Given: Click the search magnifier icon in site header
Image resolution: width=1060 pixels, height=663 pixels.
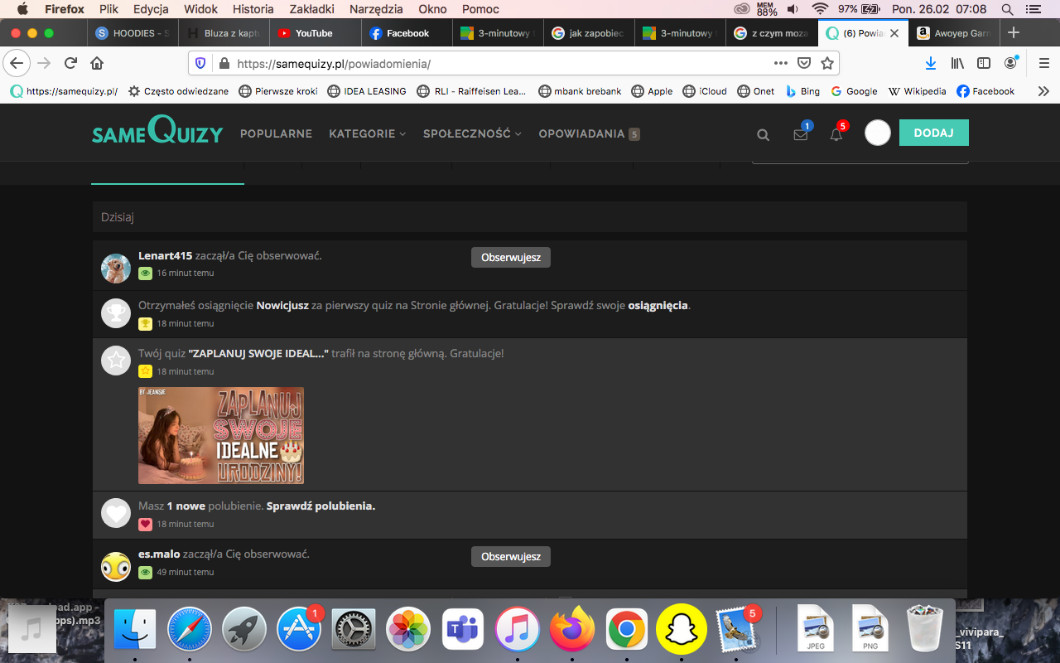Looking at the screenshot, I should point(763,134).
